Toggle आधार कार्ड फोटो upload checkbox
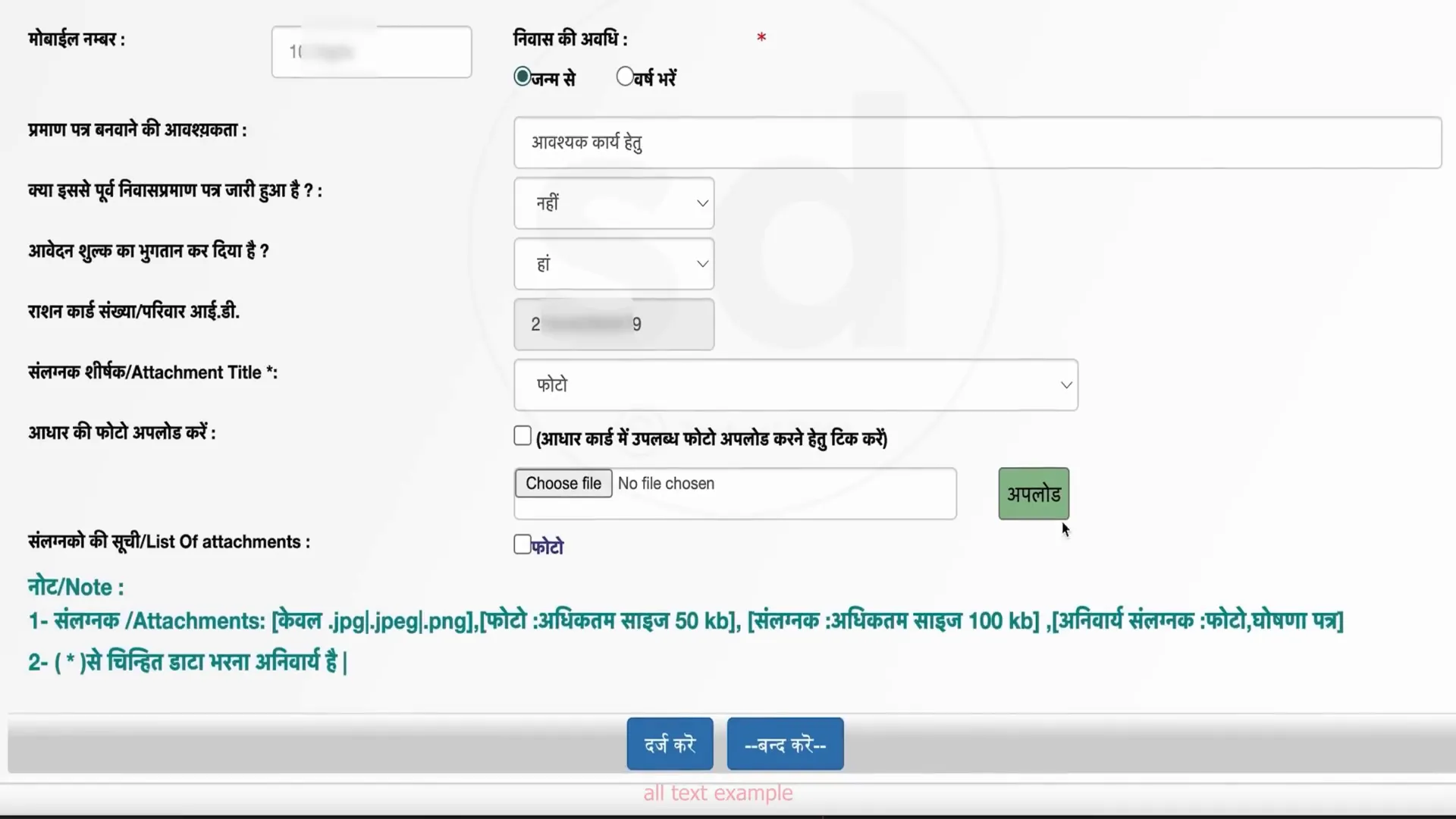The image size is (1456, 819). point(521,436)
